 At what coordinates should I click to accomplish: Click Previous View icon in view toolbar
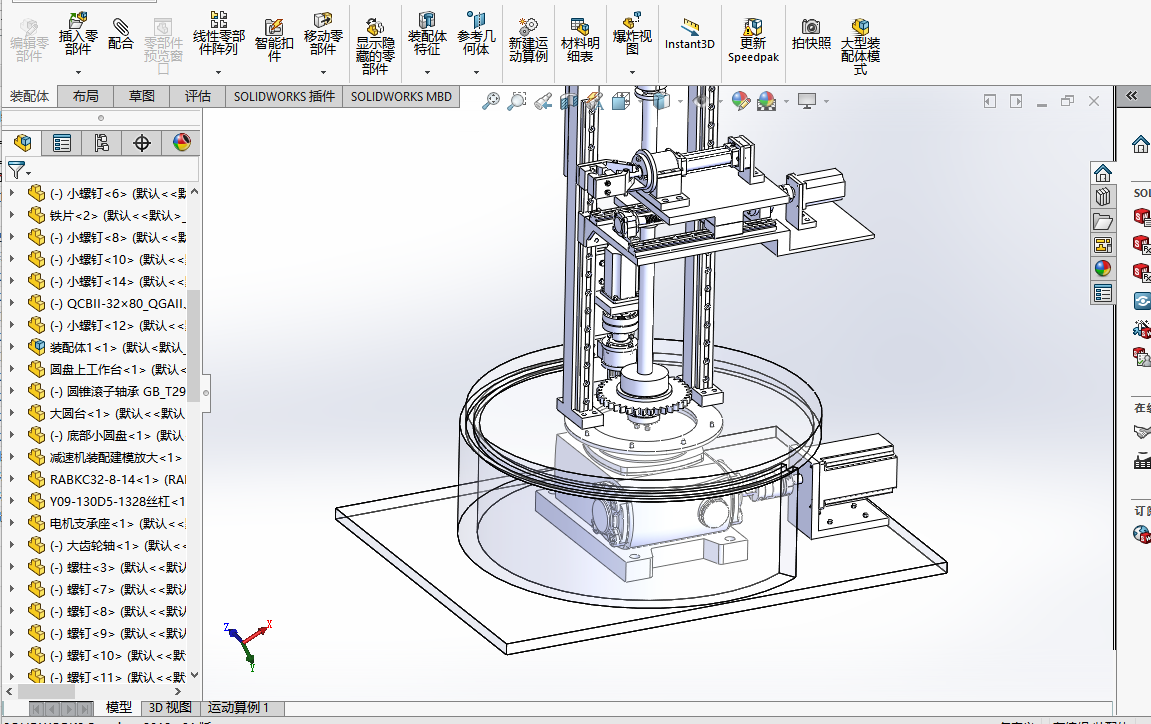(x=543, y=101)
